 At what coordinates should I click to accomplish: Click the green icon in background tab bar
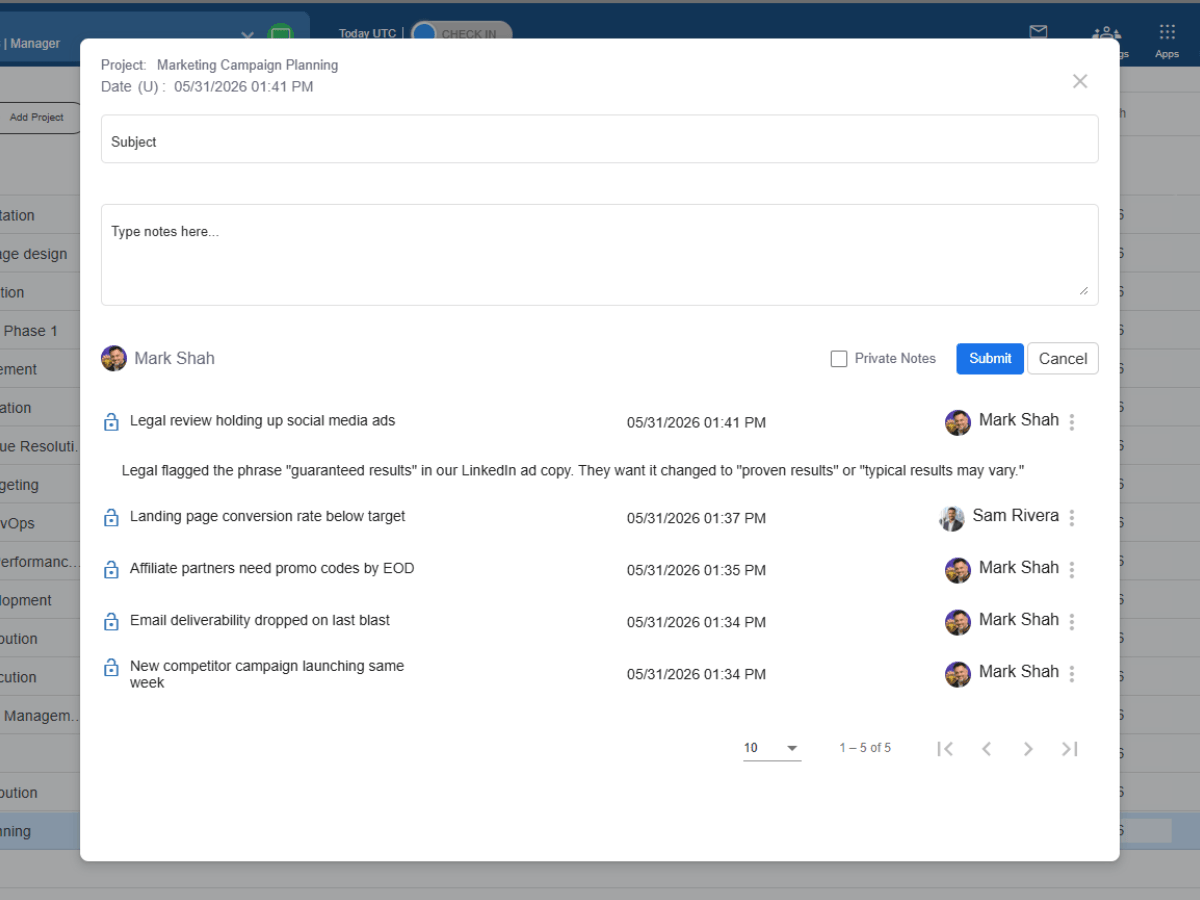(281, 35)
